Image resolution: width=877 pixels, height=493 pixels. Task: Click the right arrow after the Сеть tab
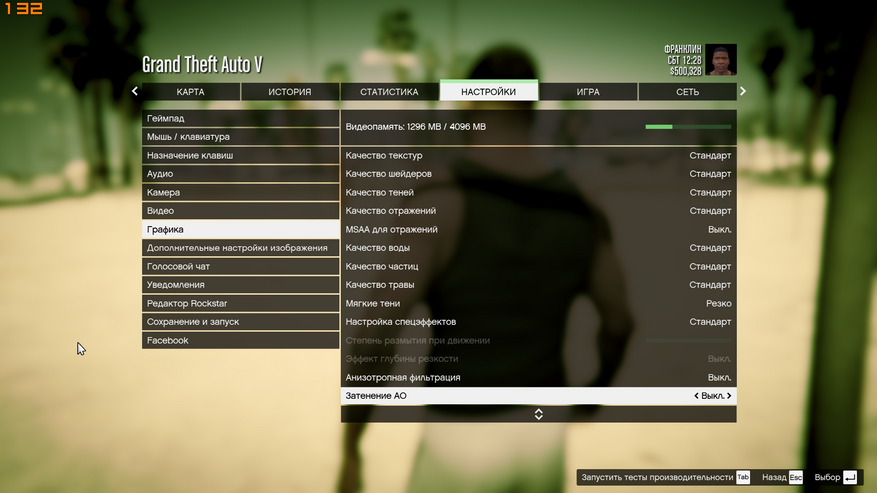(x=743, y=91)
